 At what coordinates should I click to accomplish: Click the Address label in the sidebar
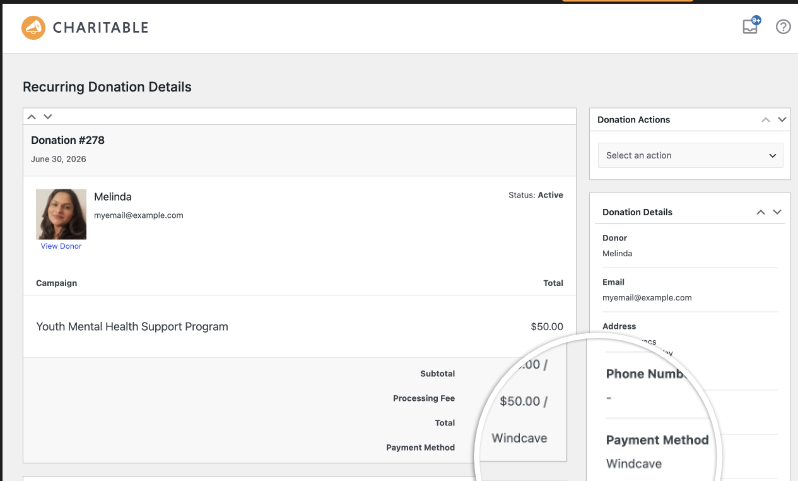pyautogui.click(x=619, y=326)
